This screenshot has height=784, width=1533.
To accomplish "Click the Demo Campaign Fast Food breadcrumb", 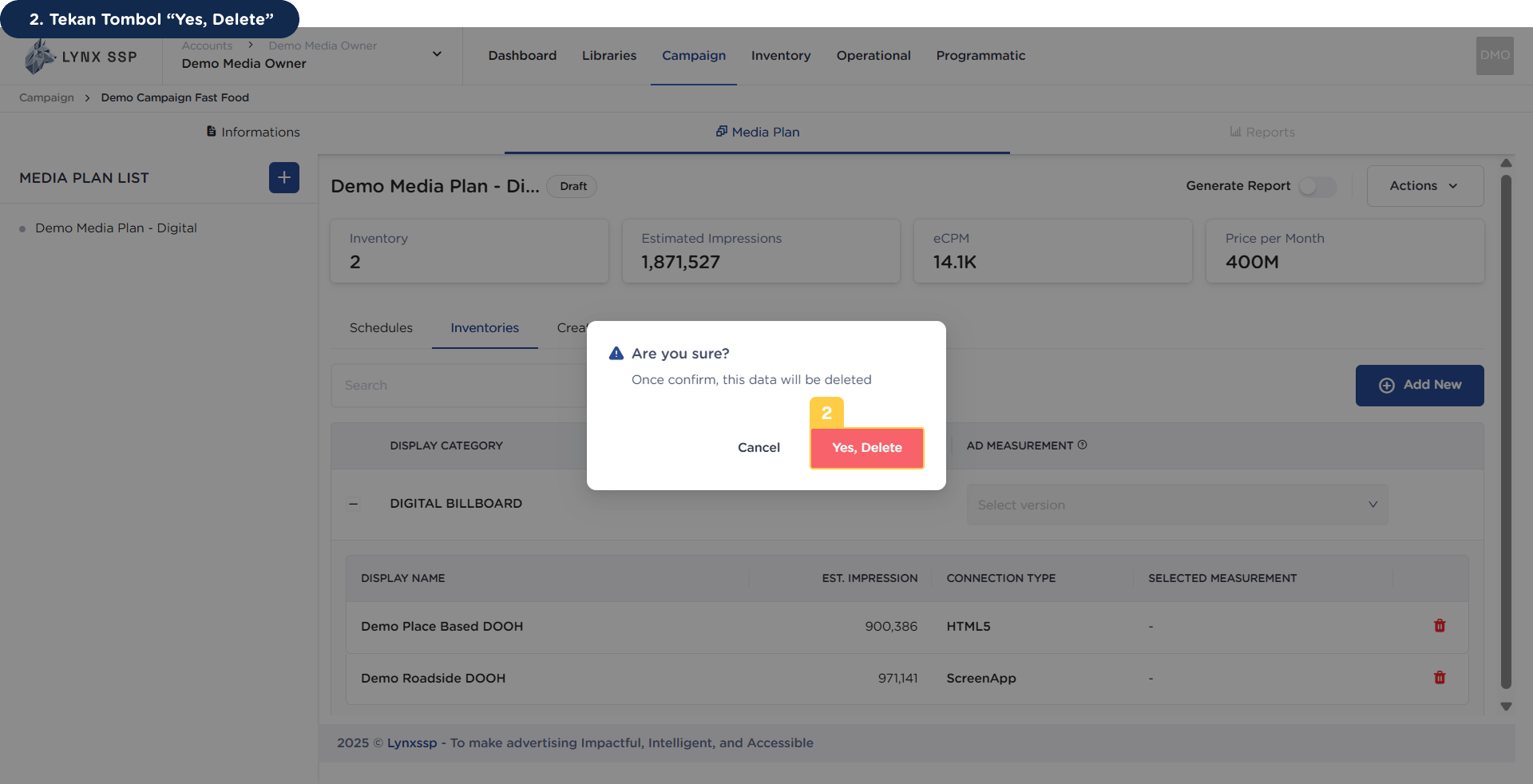I will click(x=175, y=97).
